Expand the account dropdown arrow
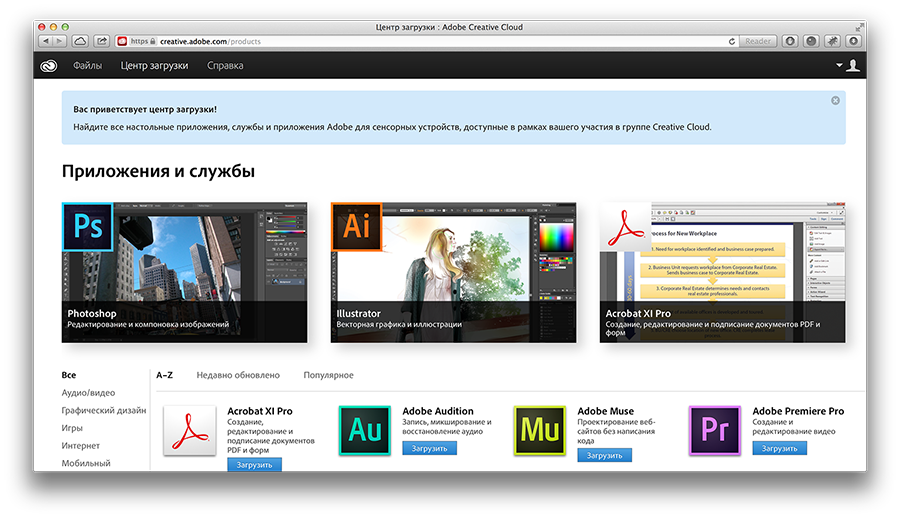Image resolution: width=900 pixels, height=518 pixels. pyautogui.click(x=839, y=65)
